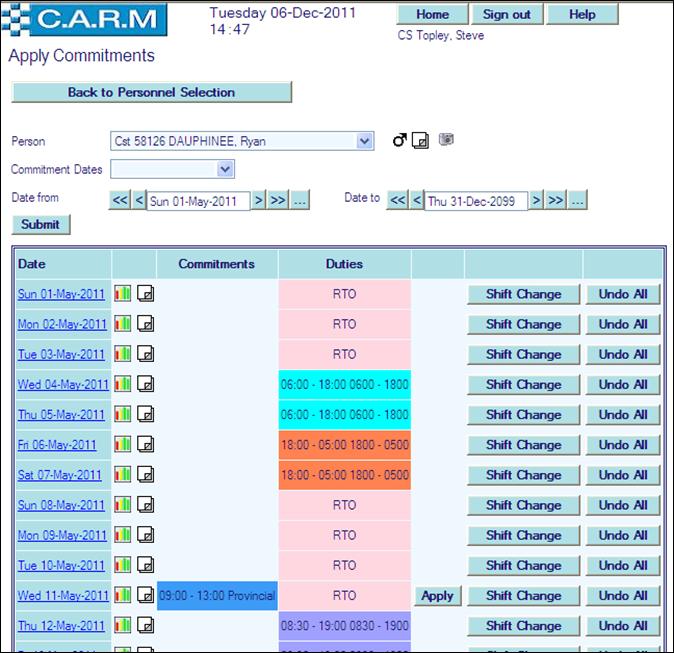Screen dimensions: 674x653
Task: Open the Commitment Dates dropdown
Action: (x=225, y=170)
